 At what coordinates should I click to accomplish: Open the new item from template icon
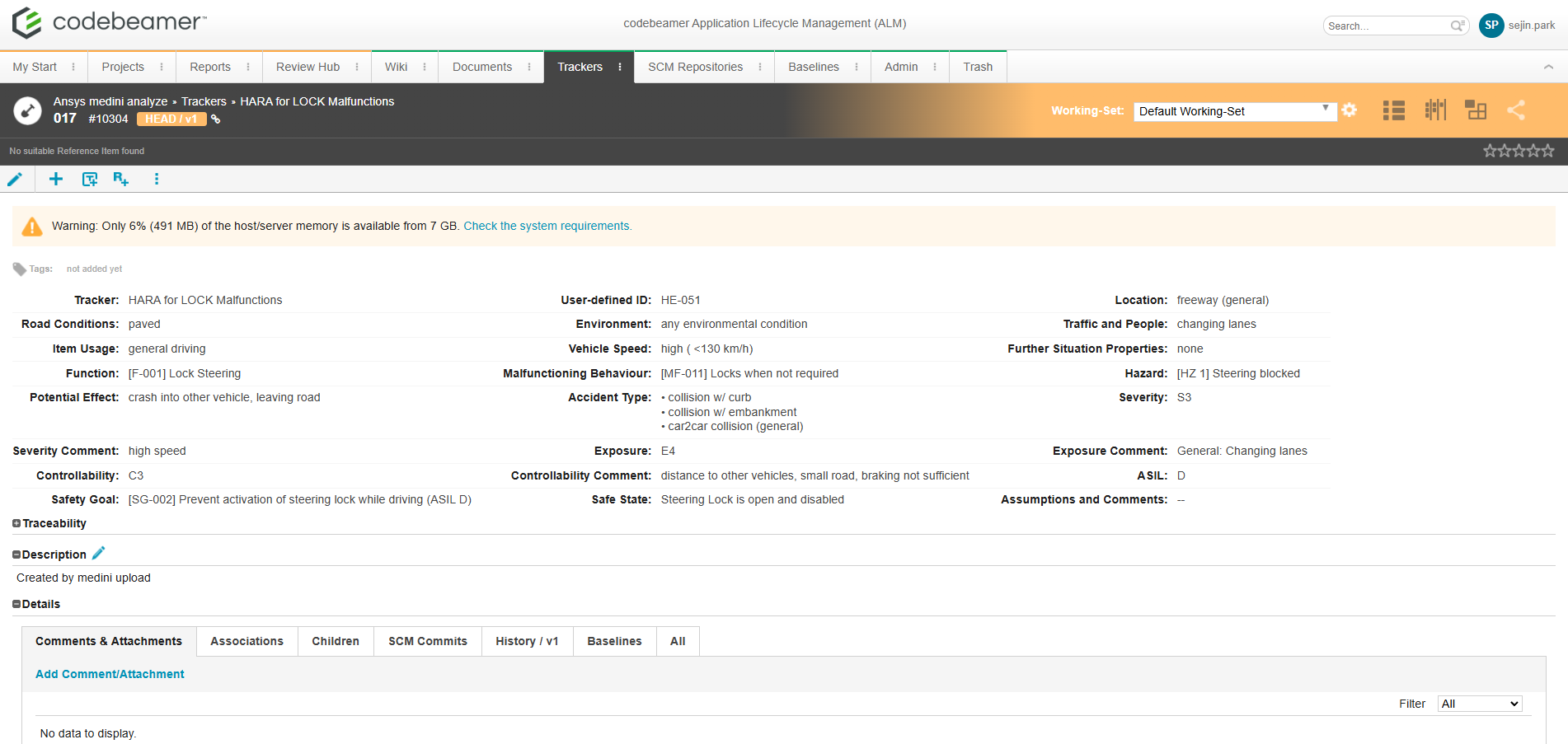click(89, 179)
